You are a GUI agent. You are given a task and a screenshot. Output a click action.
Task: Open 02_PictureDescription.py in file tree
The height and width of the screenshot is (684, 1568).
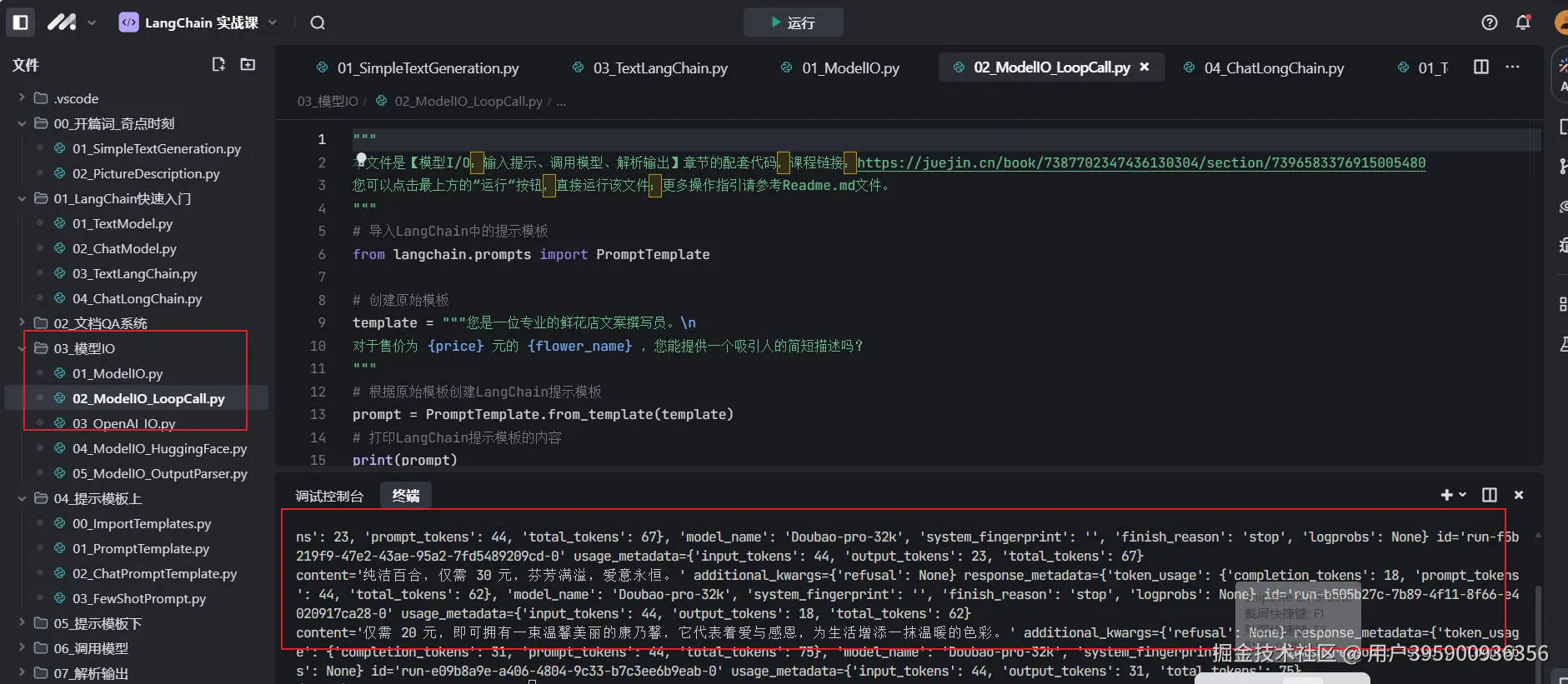[146, 173]
